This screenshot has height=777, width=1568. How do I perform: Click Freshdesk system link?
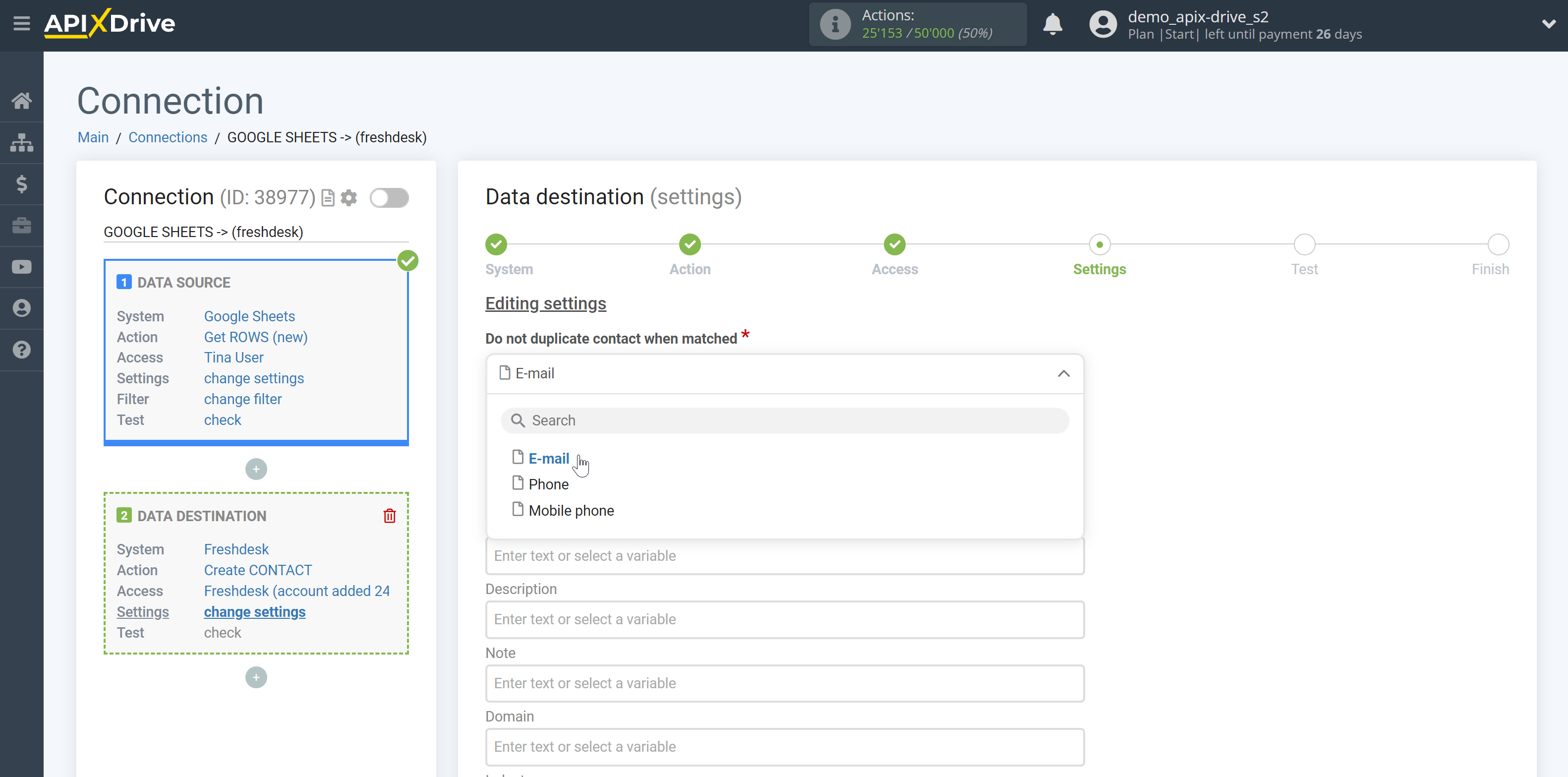click(236, 549)
